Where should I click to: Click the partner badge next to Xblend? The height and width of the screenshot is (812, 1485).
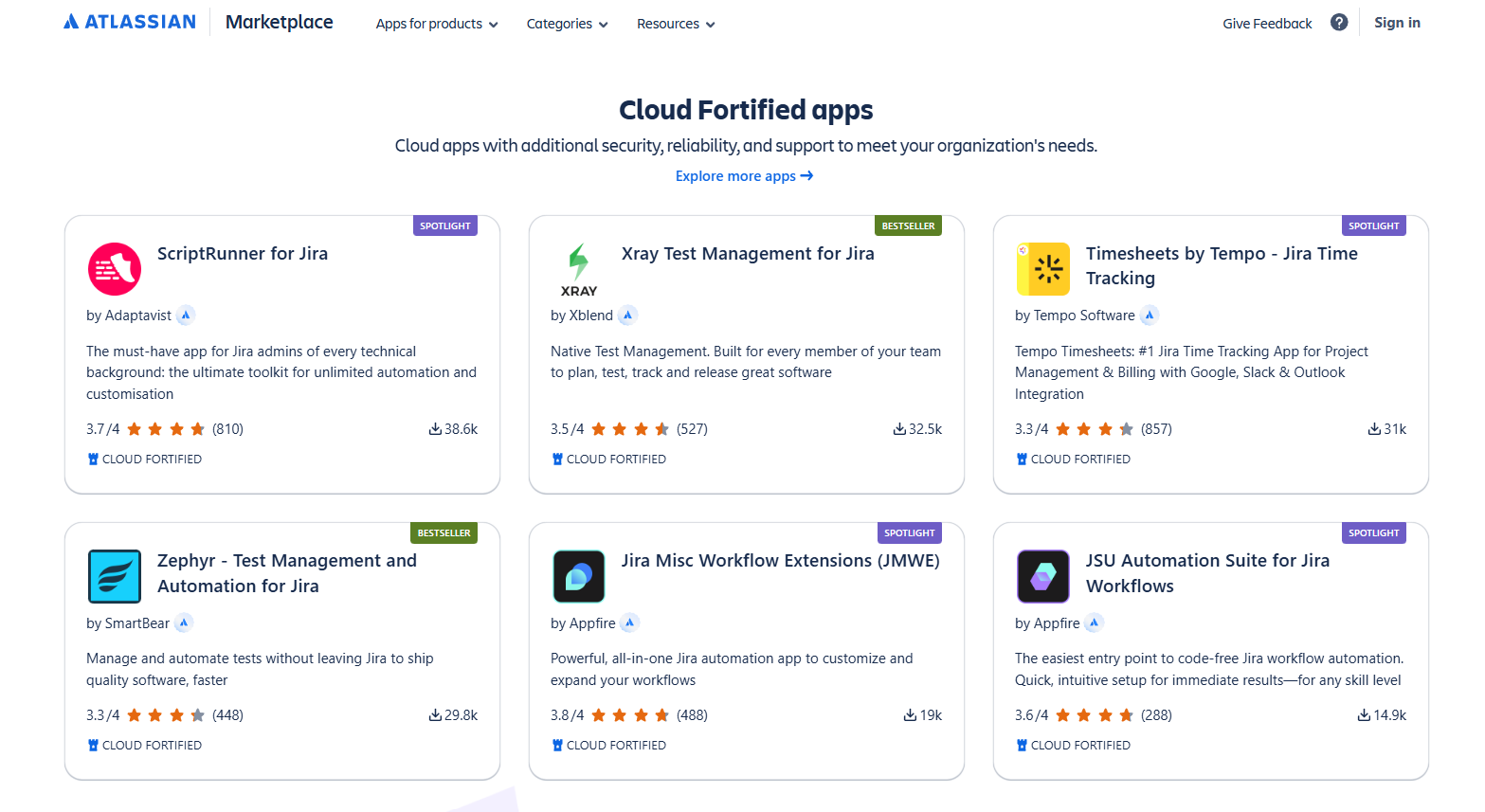628,316
